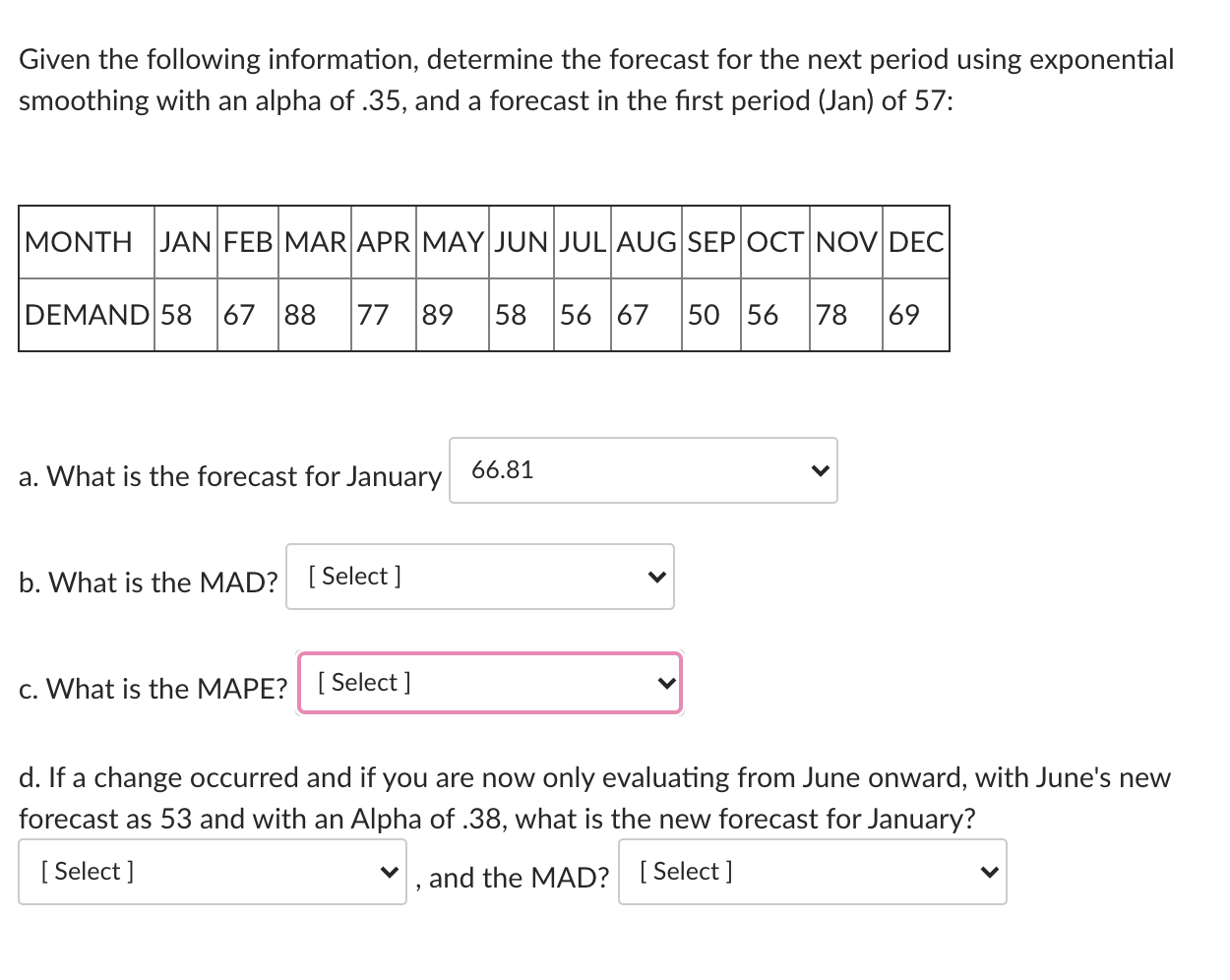Screen dimensions: 1230x980
Task: Click the AUG demand value 67
Action: click(x=630, y=314)
